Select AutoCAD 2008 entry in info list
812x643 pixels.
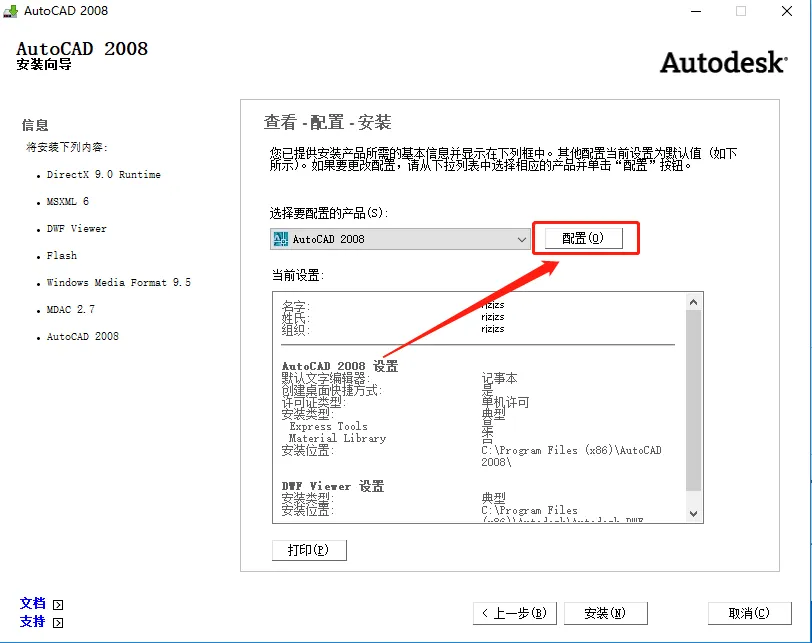82,336
